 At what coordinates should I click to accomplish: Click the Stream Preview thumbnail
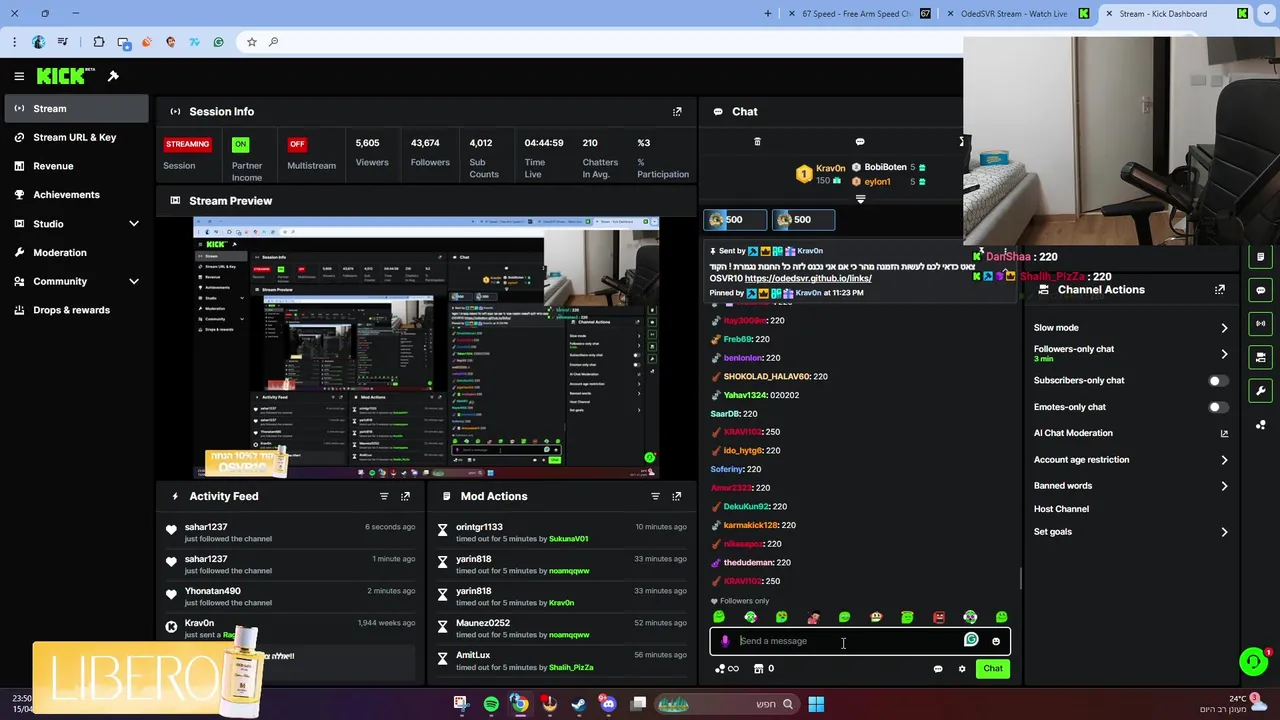[426, 347]
